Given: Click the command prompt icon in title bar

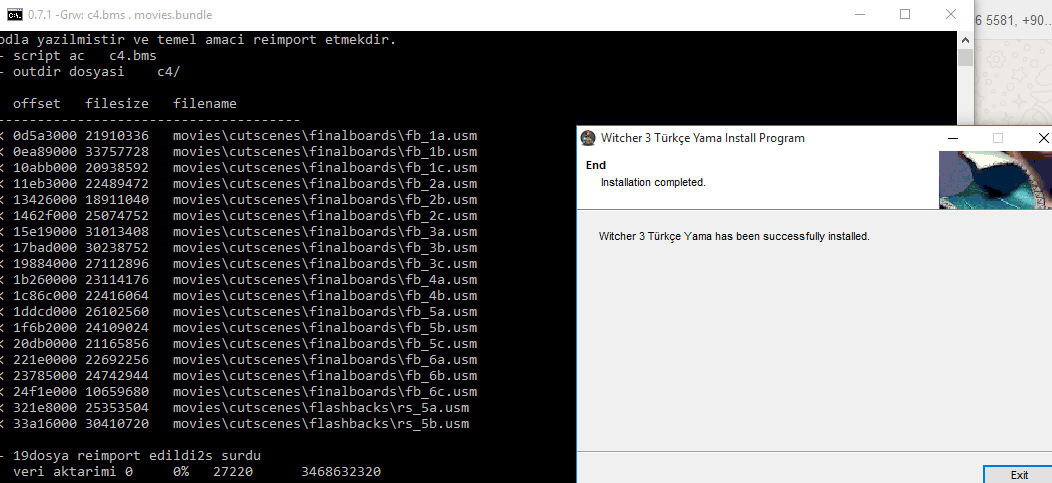Looking at the screenshot, I should point(14,15).
